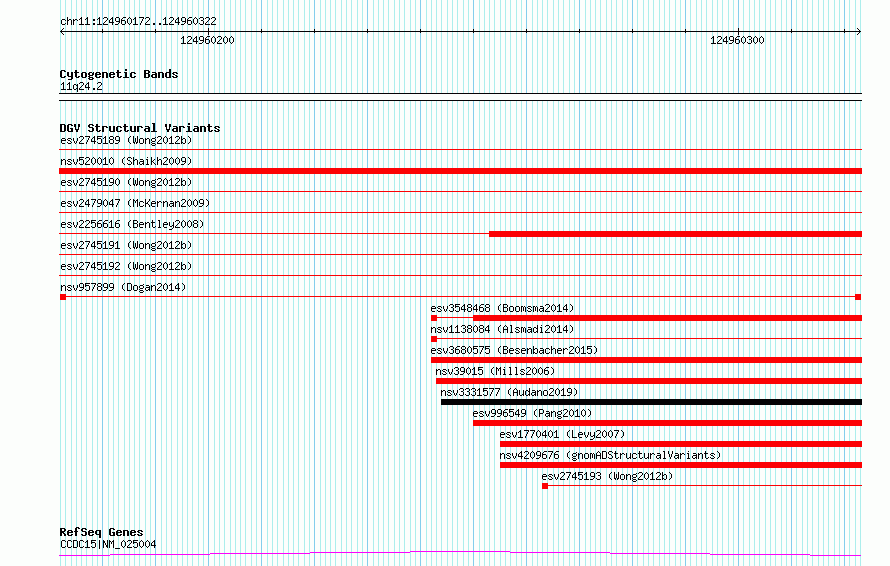Viewport: 890px width, 566px height.
Task: Click the red bar of nsv4209676
Action: pyautogui.click(x=681, y=465)
